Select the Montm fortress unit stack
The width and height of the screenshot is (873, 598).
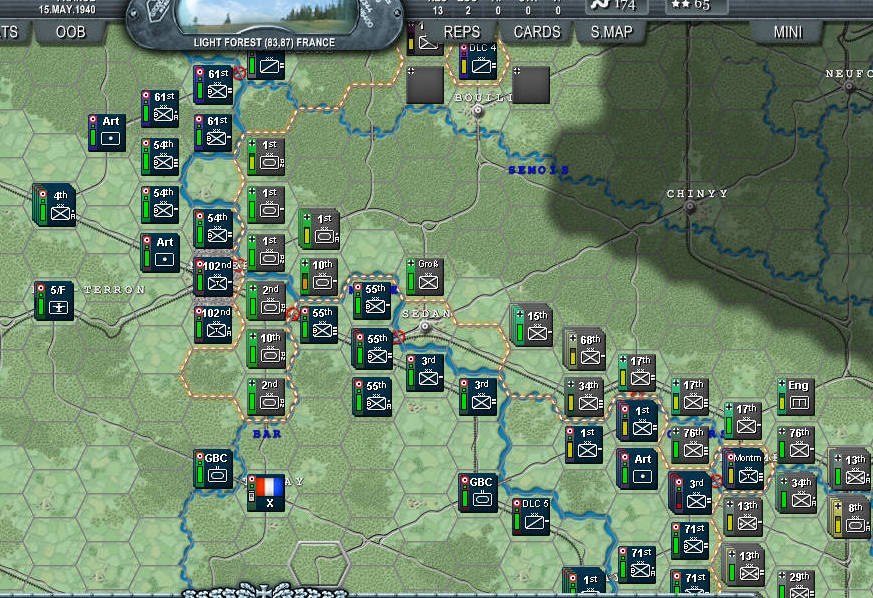(x=743, y=469)
